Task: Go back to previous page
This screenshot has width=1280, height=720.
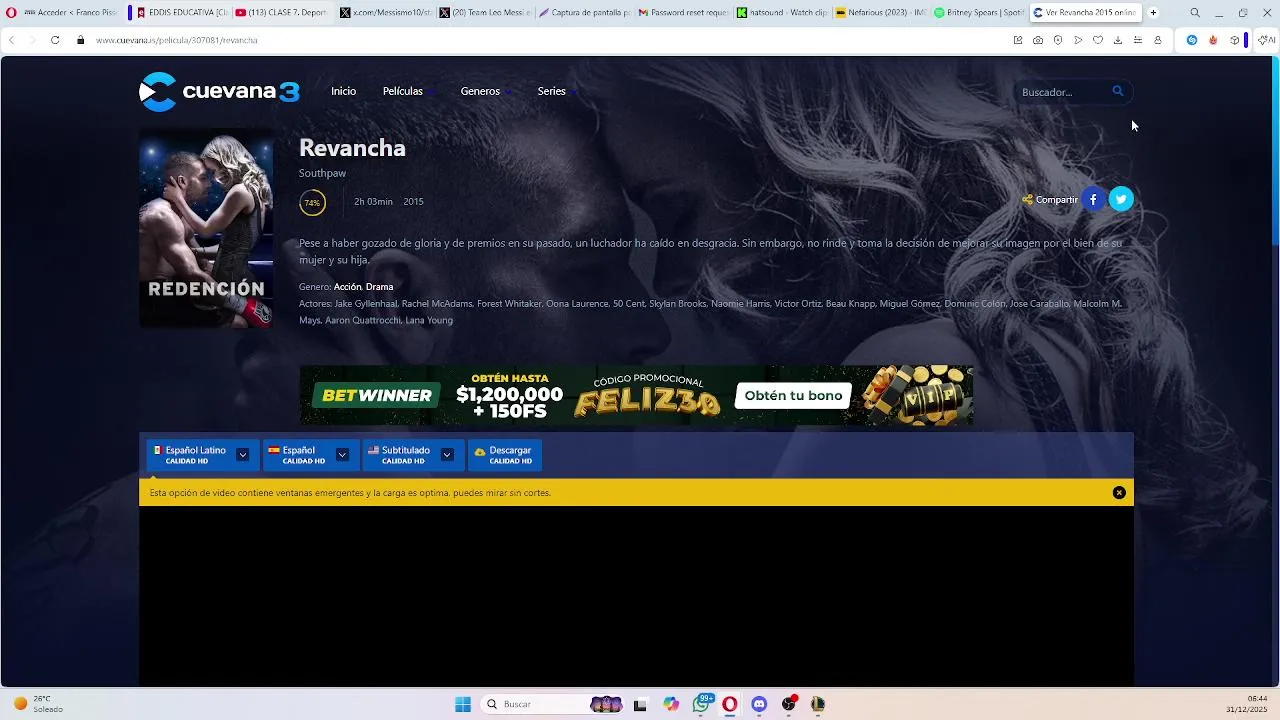Action: pyautogui.click(x=12, y=40)
